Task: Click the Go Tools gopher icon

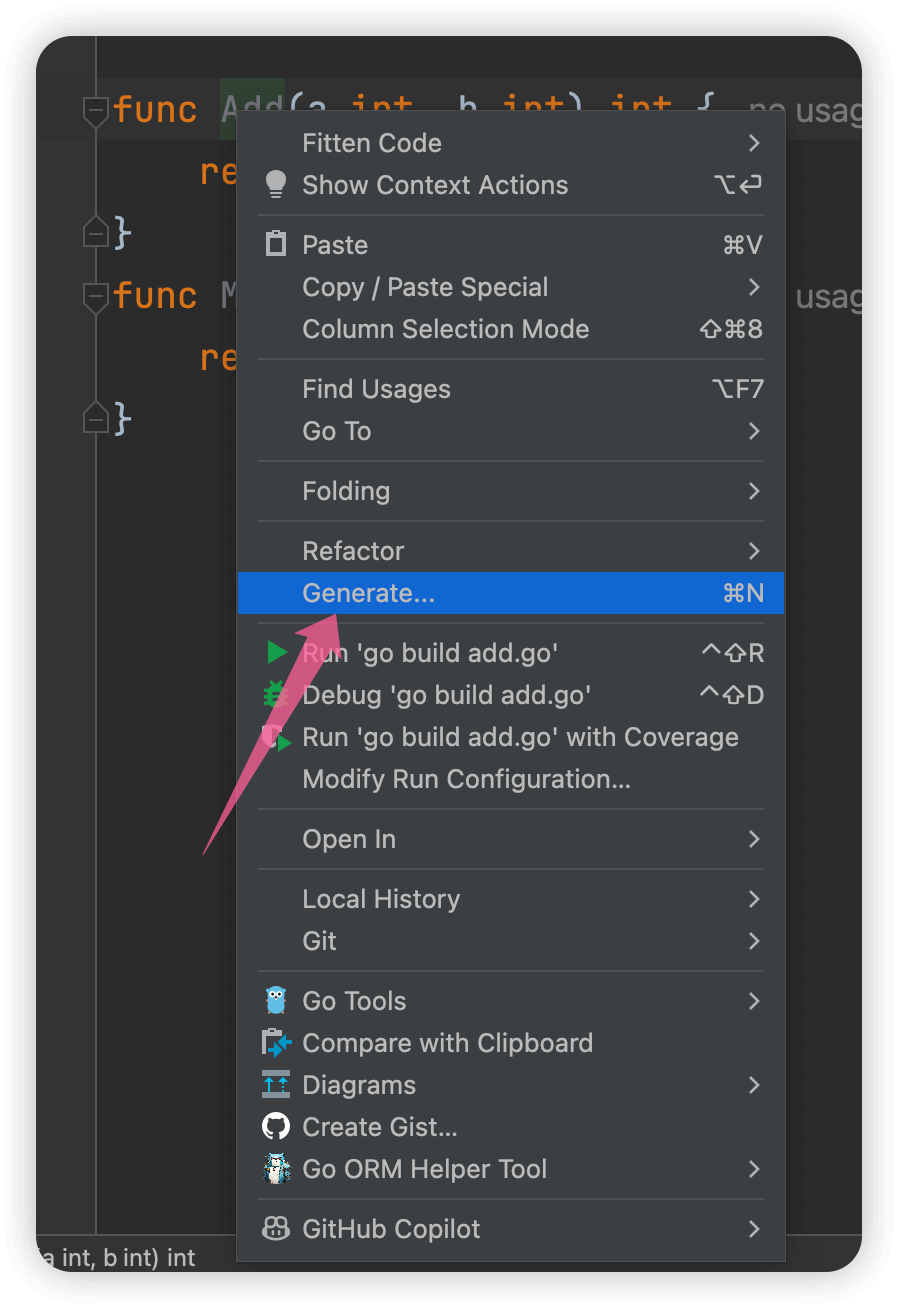Action: (275, 1001)
